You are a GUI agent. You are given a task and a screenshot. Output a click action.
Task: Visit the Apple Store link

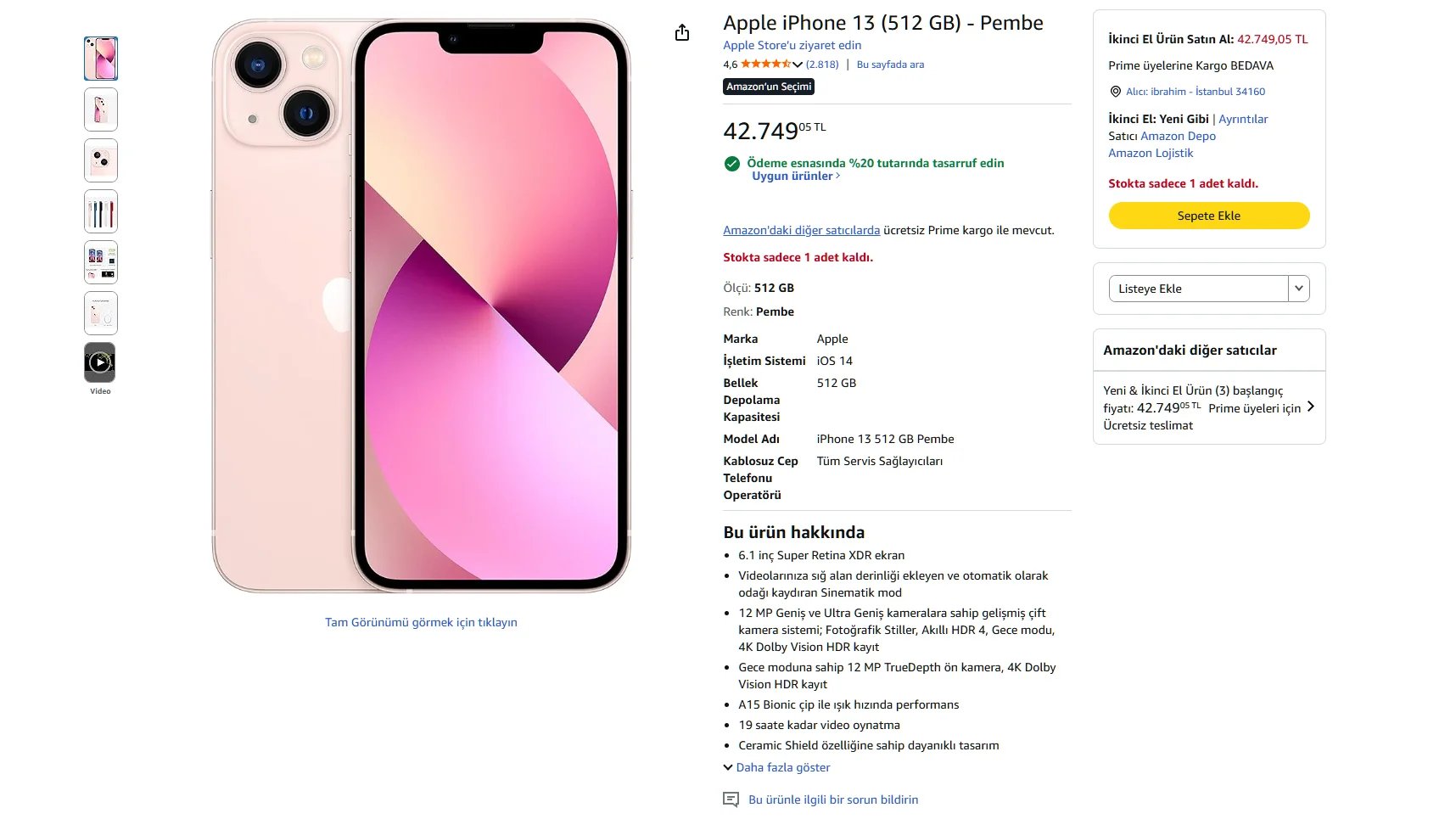pos(792,46)
